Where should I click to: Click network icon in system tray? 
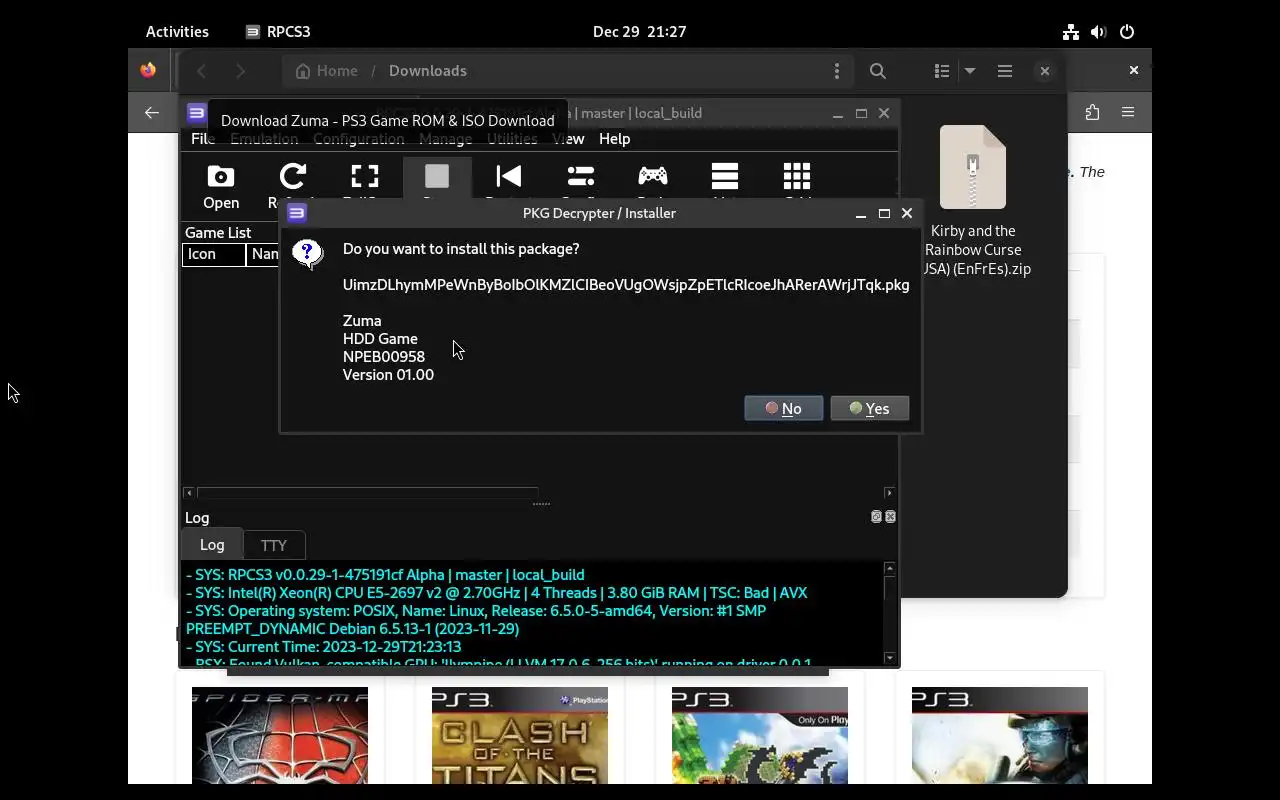(x=1071, y=32)
